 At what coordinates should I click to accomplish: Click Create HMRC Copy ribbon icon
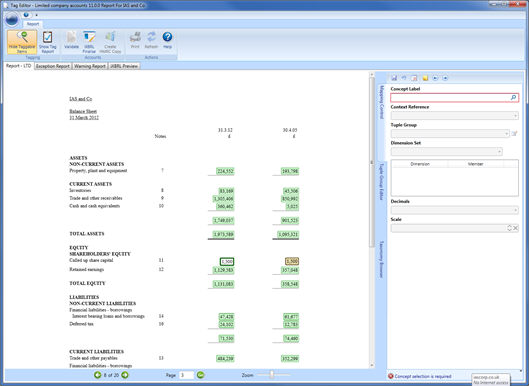110,42
